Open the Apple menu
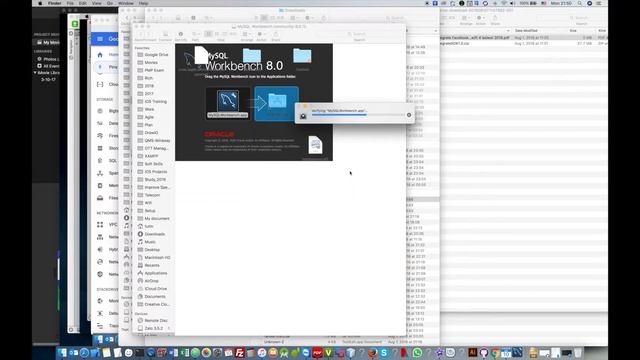Image resolution: width=640 pixels, height=360 pixels. coord(40,3)
